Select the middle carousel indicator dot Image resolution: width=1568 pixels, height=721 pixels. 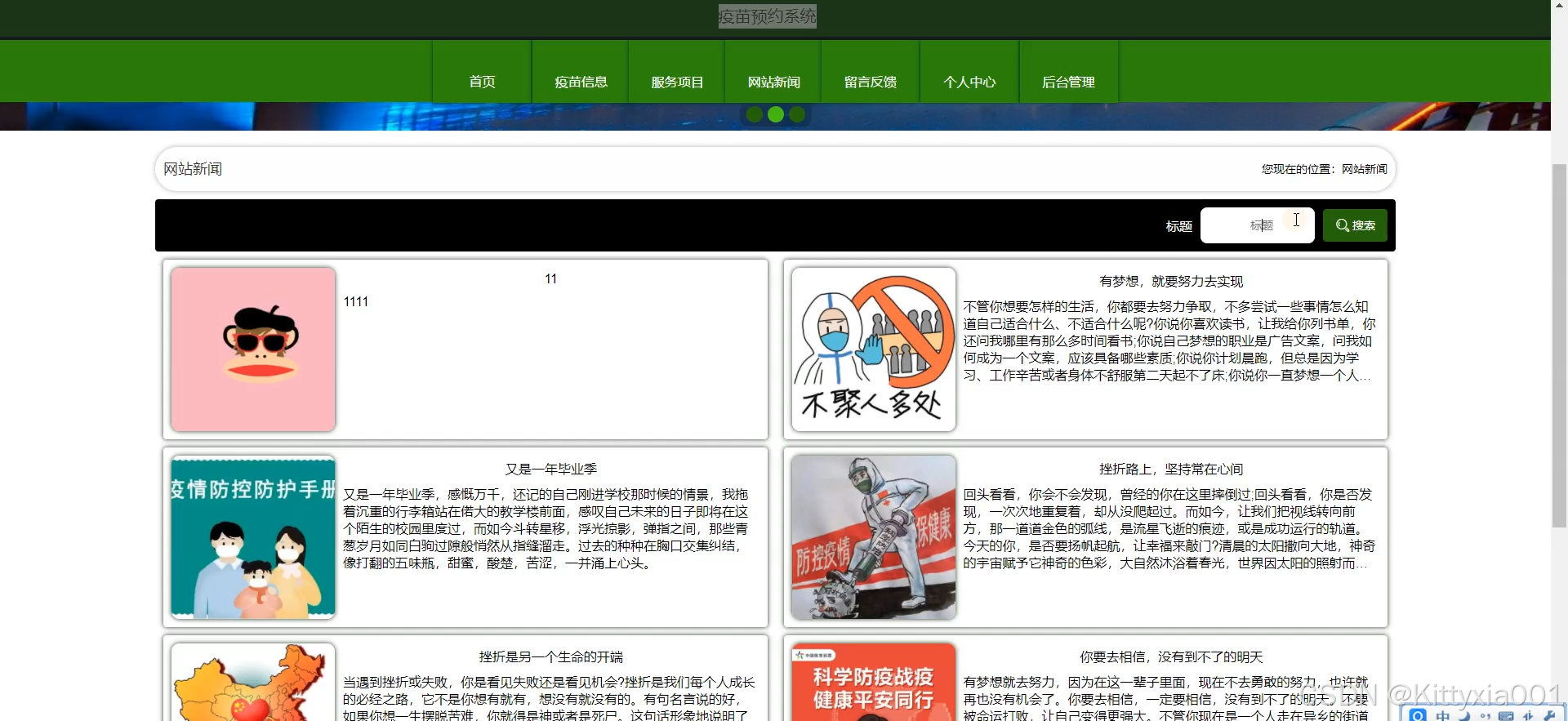[776, 115]
